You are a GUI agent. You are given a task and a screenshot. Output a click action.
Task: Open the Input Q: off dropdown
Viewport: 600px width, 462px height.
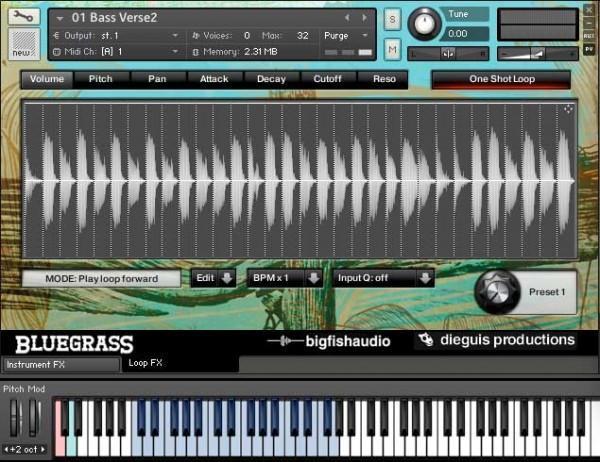click(x=383, y=278)
